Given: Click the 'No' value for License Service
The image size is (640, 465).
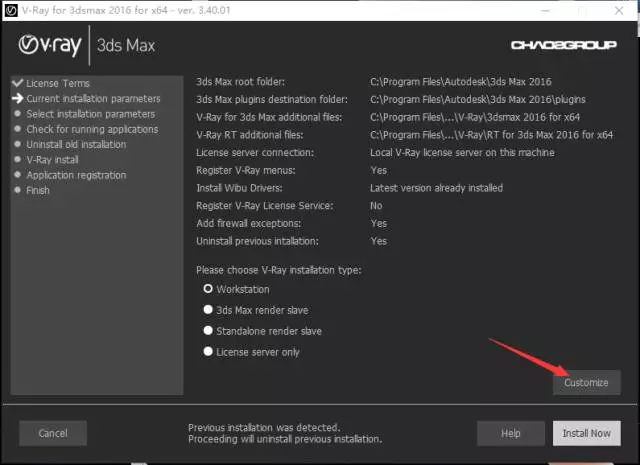Looking at the screenshot, I should (x=376, y=206).
